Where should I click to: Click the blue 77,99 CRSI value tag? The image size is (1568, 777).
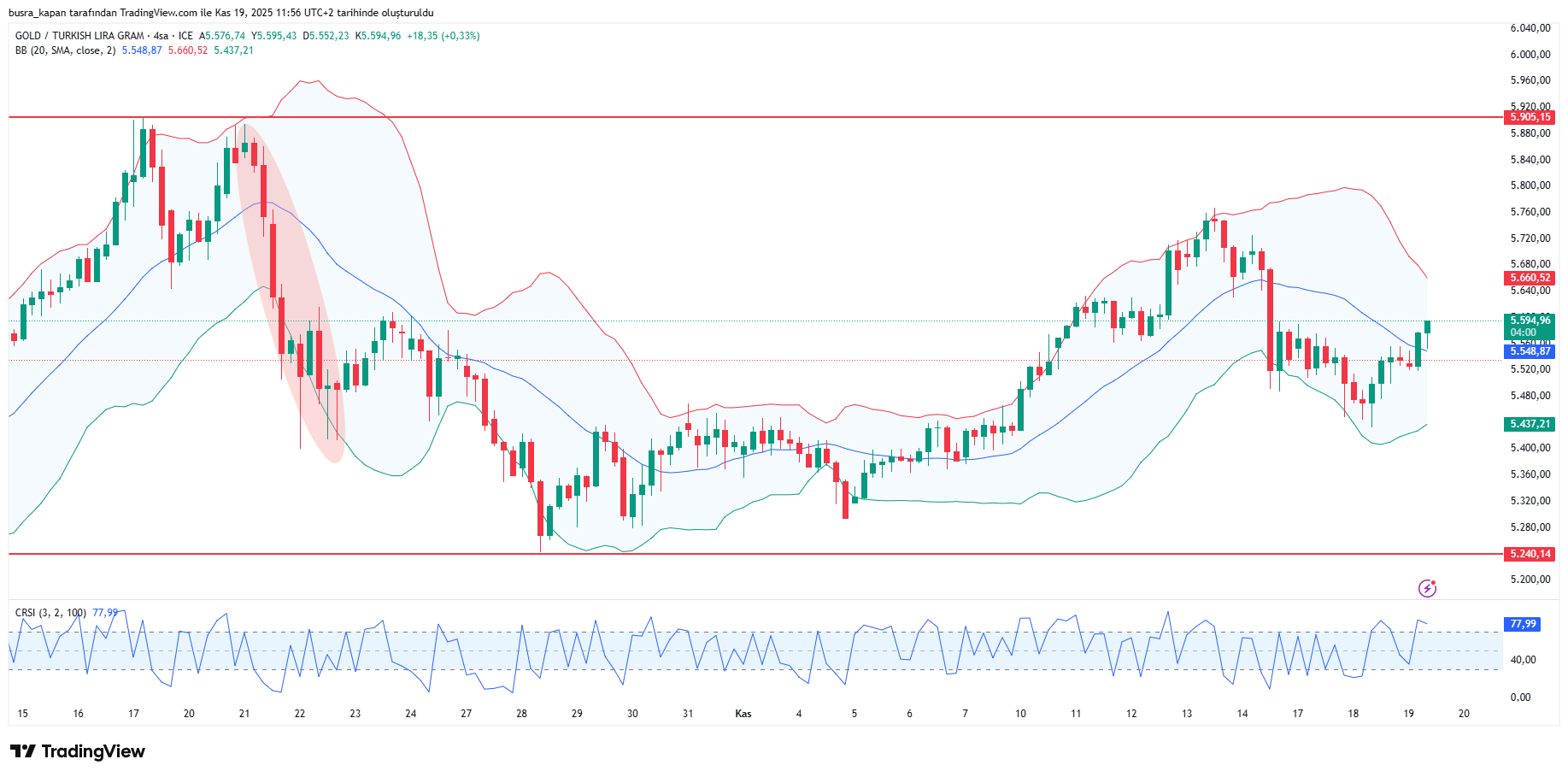1522,624
